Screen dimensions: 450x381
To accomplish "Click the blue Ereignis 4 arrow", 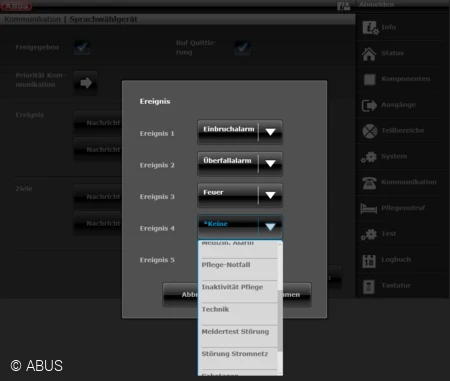I will (270, 227).
